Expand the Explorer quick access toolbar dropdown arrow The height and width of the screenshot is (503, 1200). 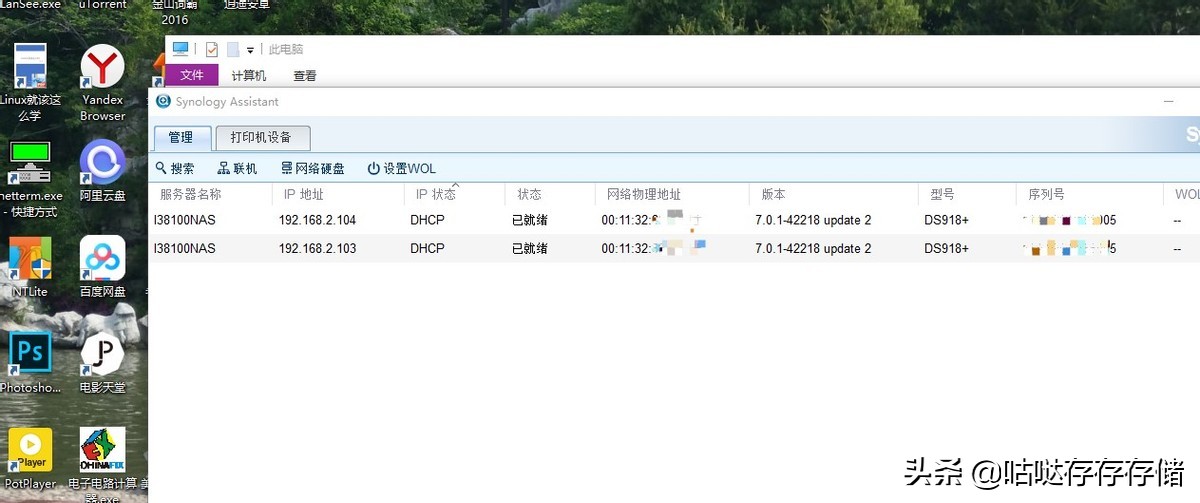[250, 50]
